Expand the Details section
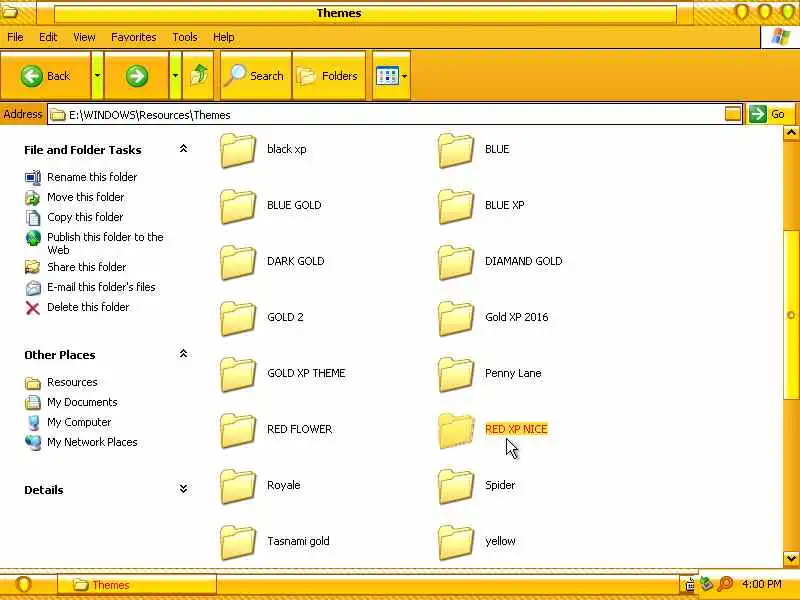Viewport: 800px width, 600px height. tap(183, 489)
